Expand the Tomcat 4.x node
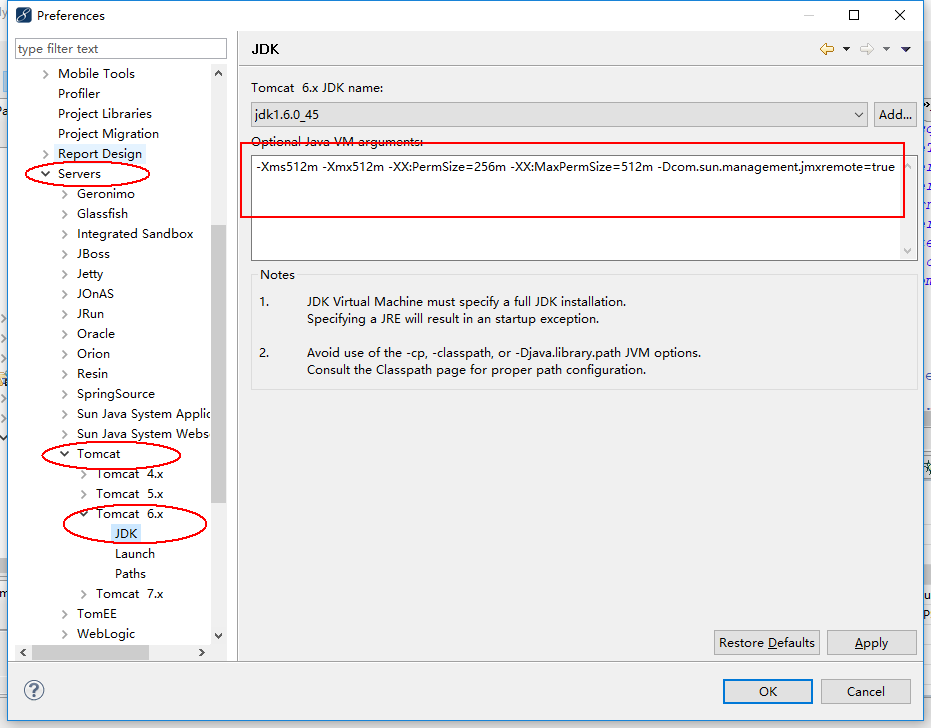The width and height of the screenshot is (931, 728). point(84,474)
